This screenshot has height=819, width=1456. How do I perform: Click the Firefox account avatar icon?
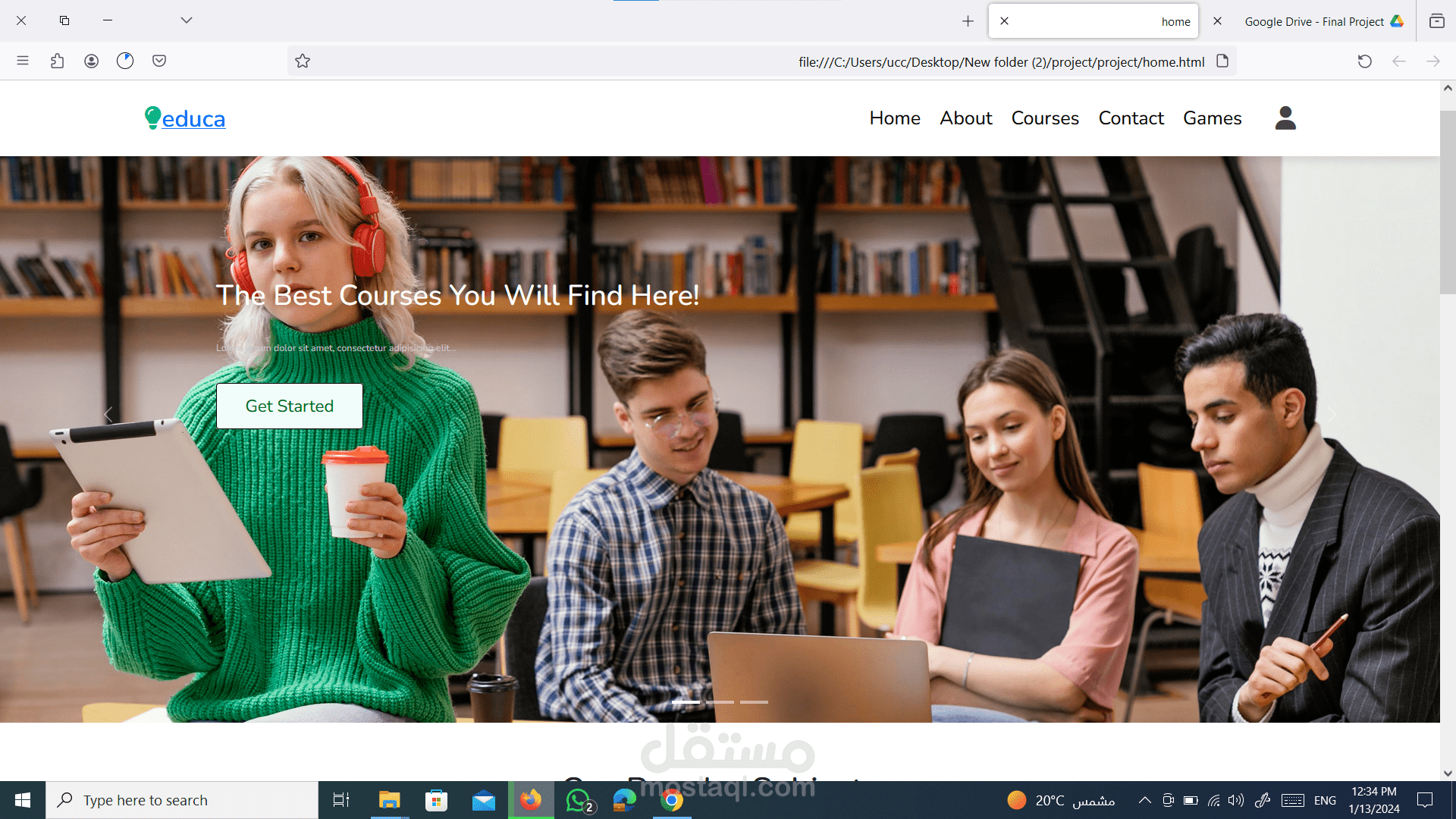pos(91,61)
